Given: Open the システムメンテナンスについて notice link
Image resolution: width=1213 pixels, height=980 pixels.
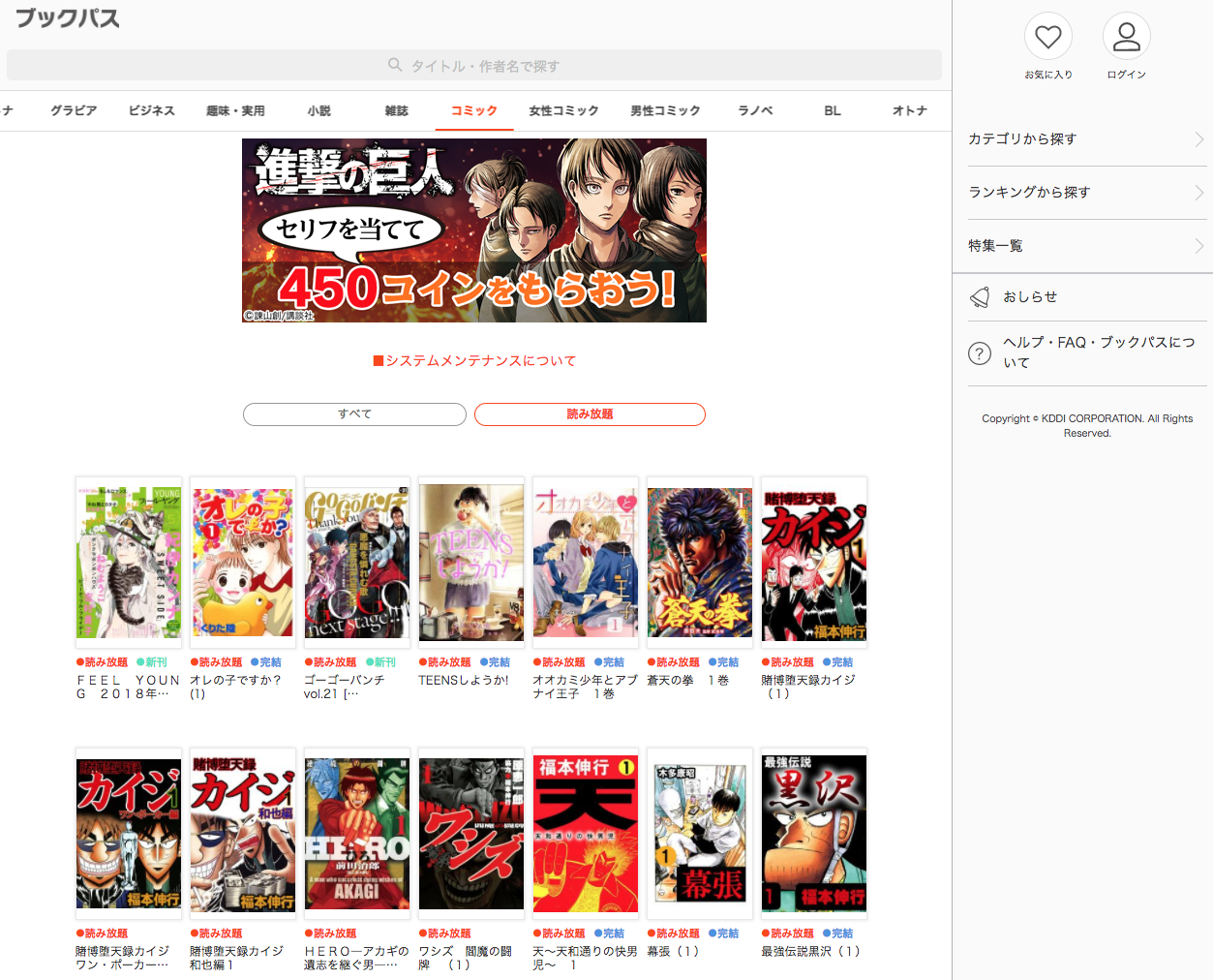Looking at the screenshot, I should 474,360.
